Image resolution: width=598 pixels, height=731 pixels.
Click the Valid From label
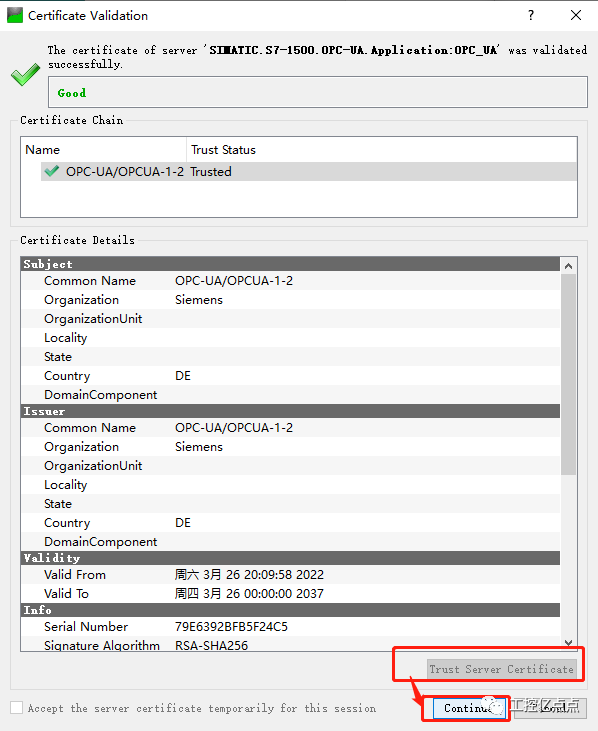coord(75,574)
